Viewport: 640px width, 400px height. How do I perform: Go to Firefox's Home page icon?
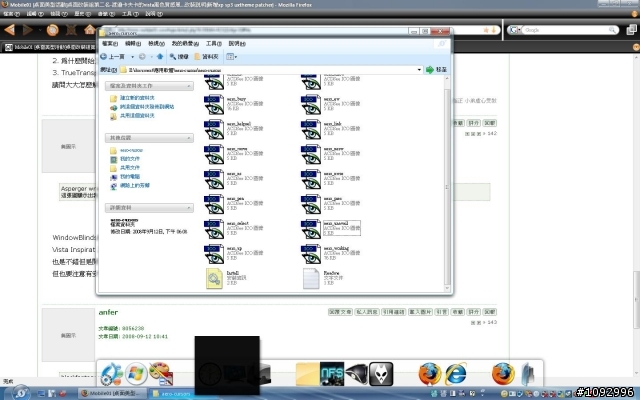(x=90, y=29)
